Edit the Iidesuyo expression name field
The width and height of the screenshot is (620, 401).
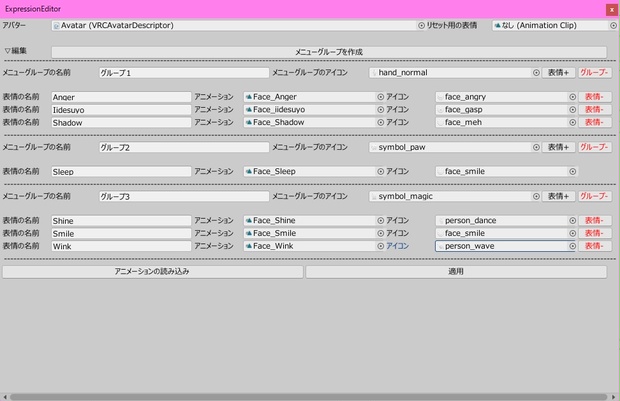pos(121,110)
